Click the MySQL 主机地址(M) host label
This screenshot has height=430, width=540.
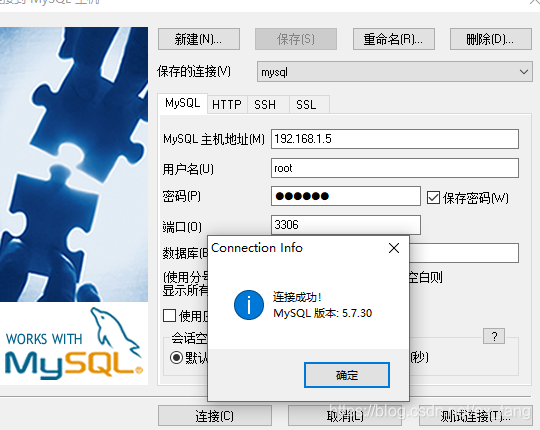(x=214, y=139)
